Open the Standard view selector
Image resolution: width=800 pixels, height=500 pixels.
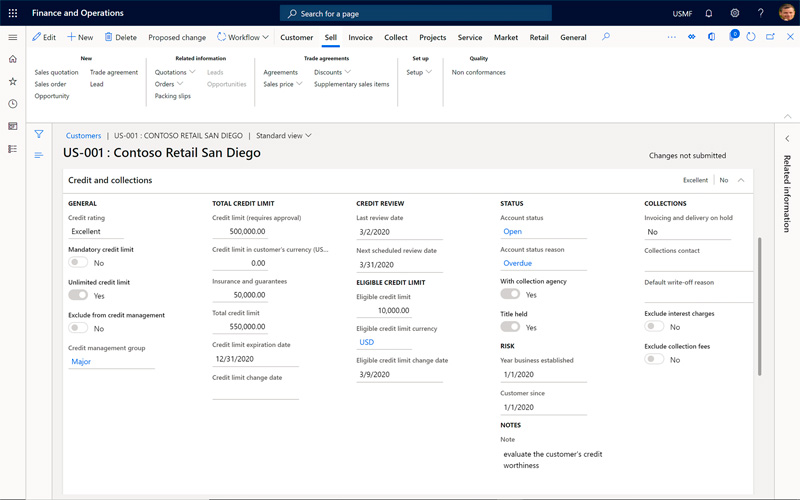click(x=284, y=136)
